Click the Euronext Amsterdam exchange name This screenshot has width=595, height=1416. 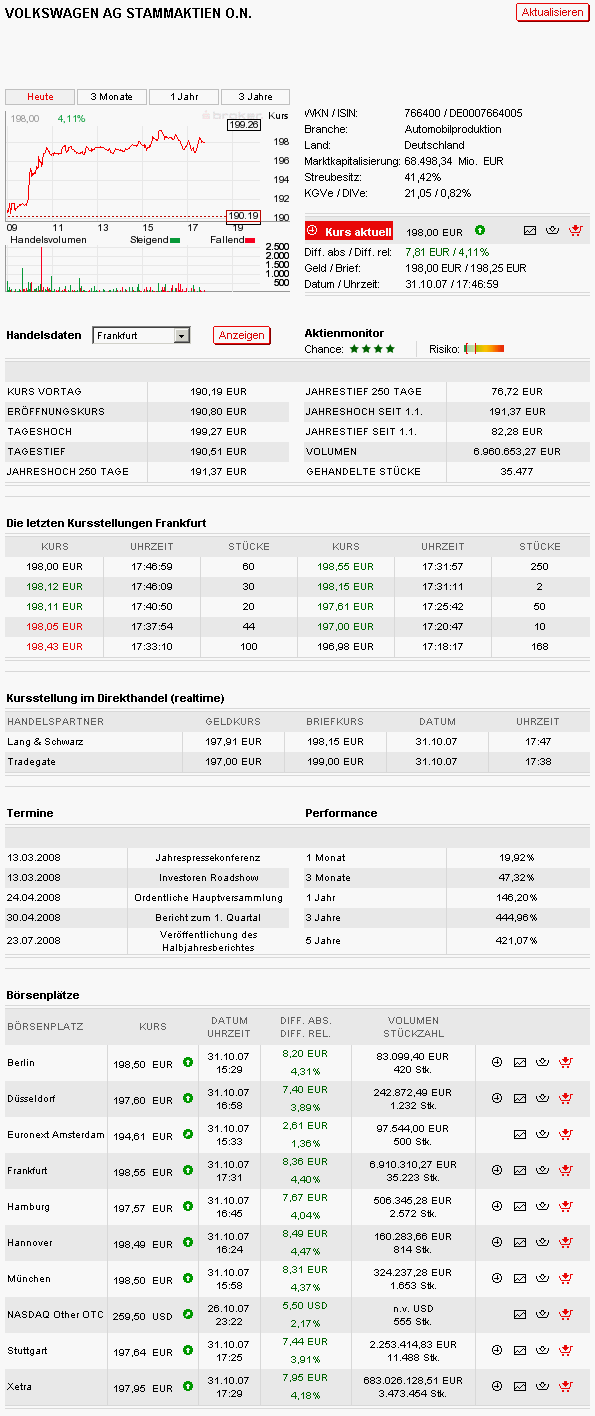tap(56, 1134)
